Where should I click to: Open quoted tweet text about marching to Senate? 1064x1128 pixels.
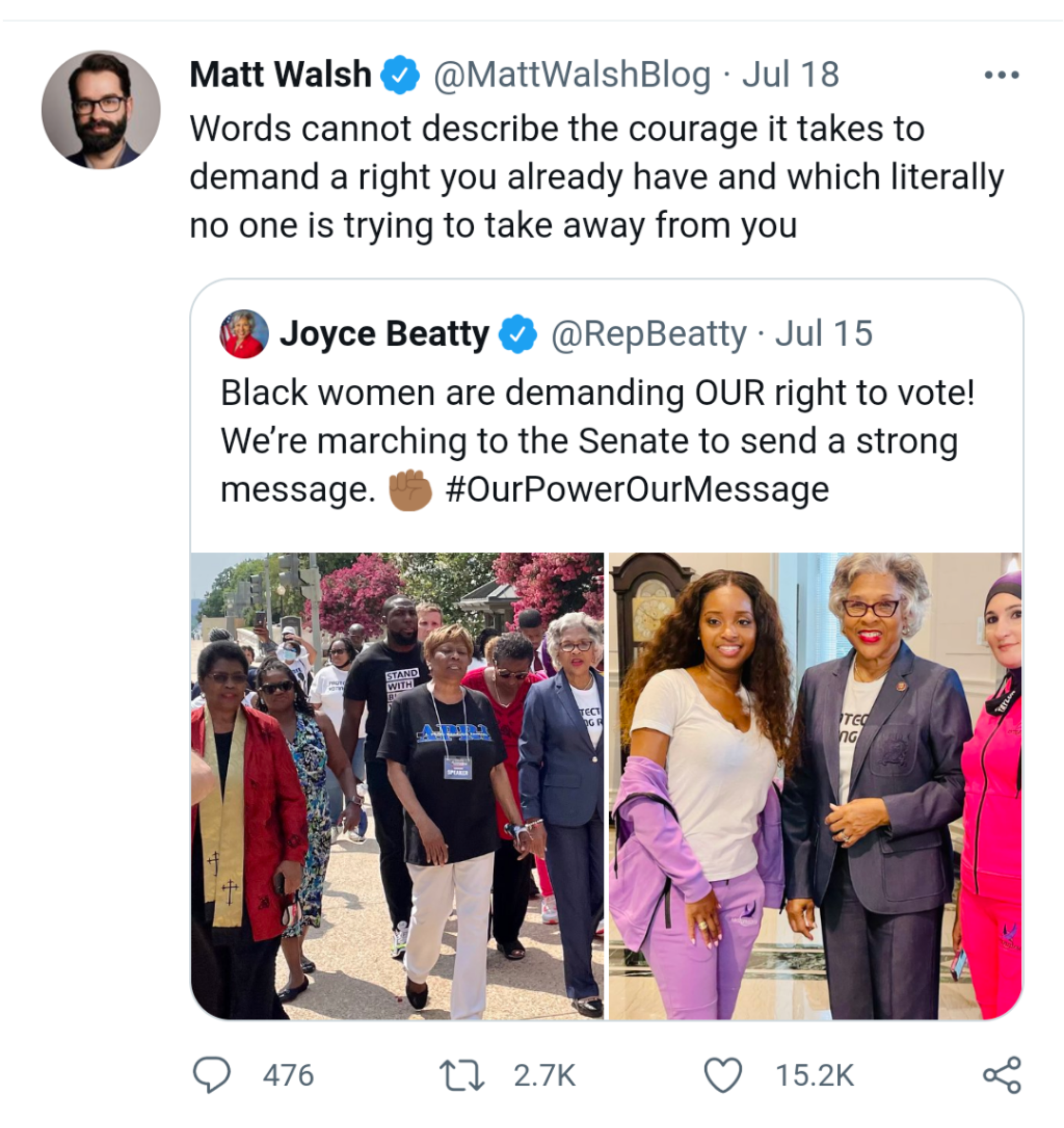coord(589,441)
